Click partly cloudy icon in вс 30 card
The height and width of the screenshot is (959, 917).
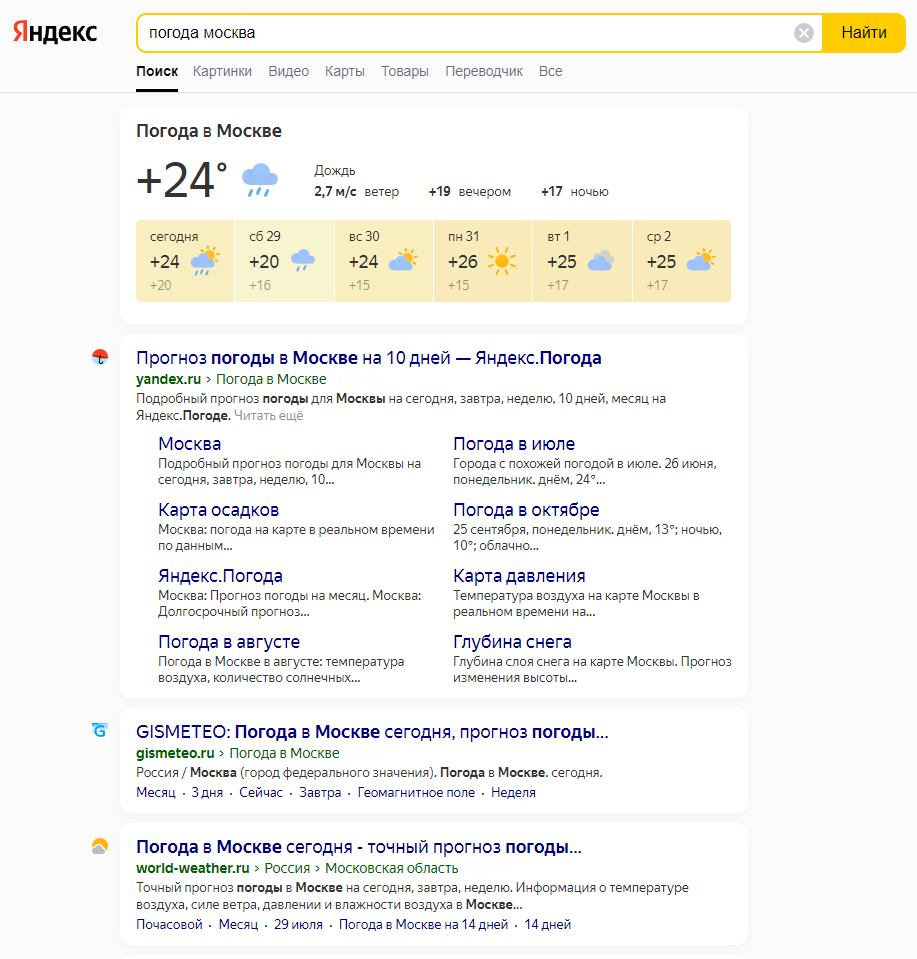click(x=403, y=260)
